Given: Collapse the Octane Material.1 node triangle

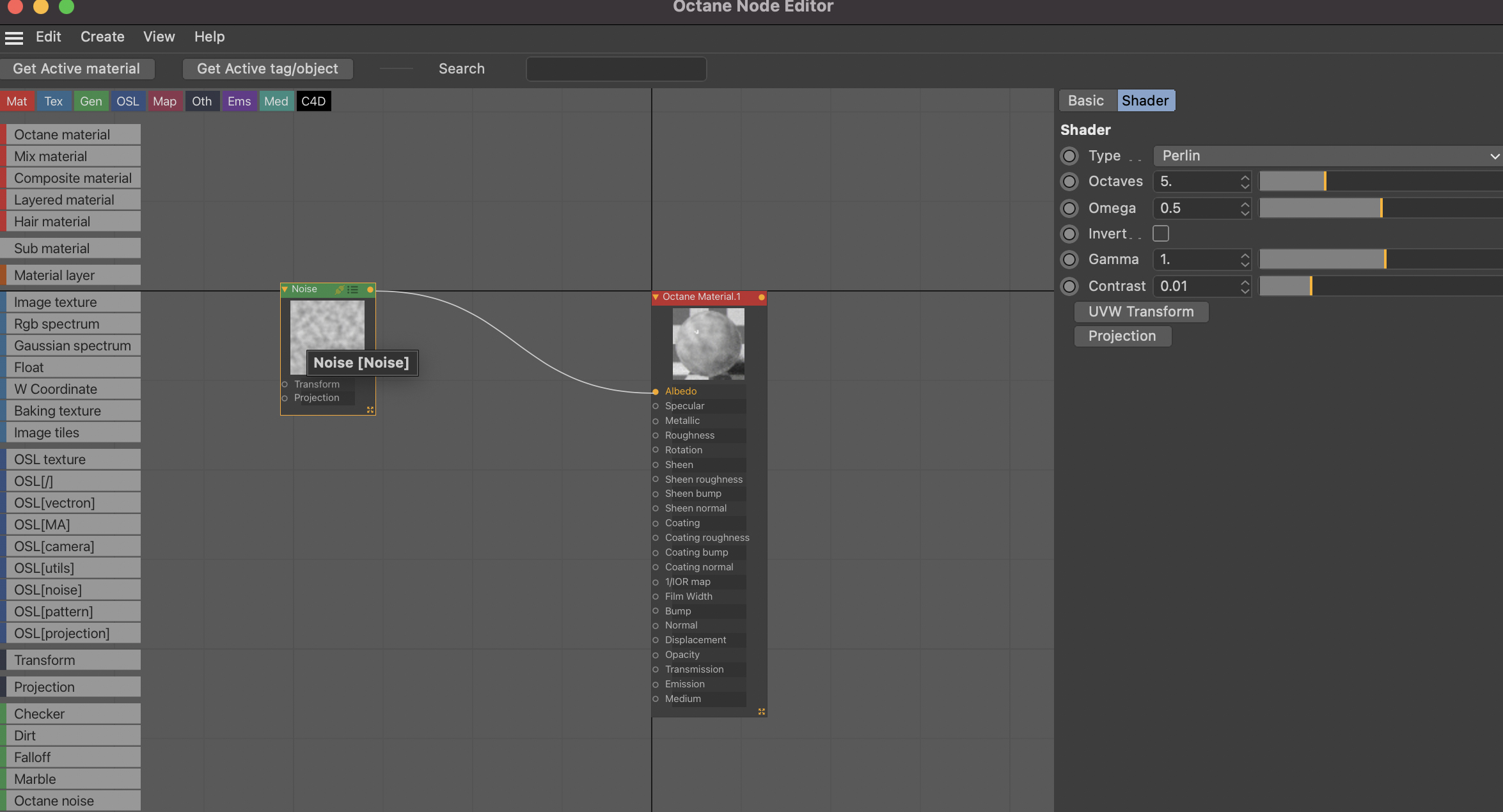Looking at the screenshot, I should click(656, 297).
